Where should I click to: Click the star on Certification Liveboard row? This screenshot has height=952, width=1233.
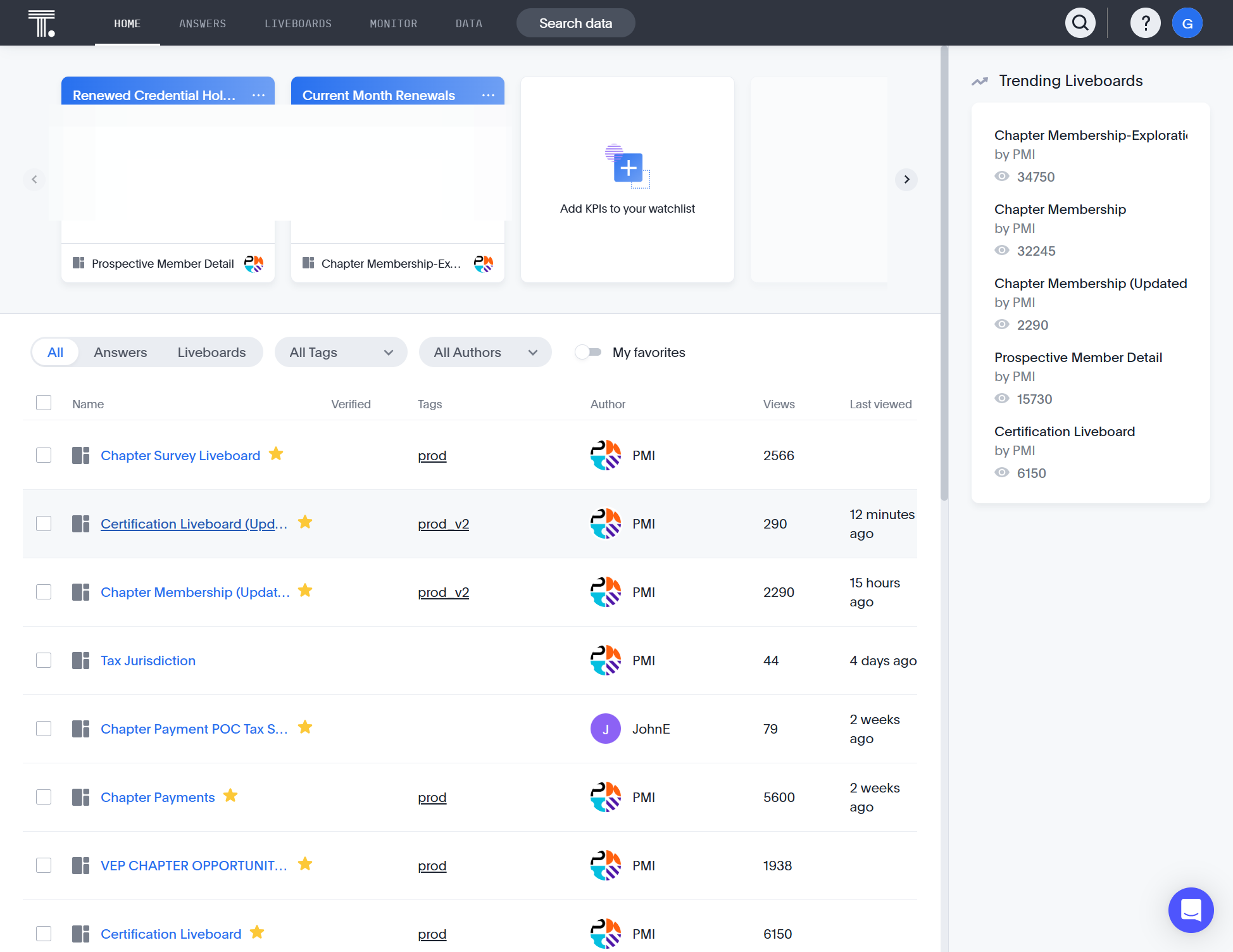click(x=257, y=932)
